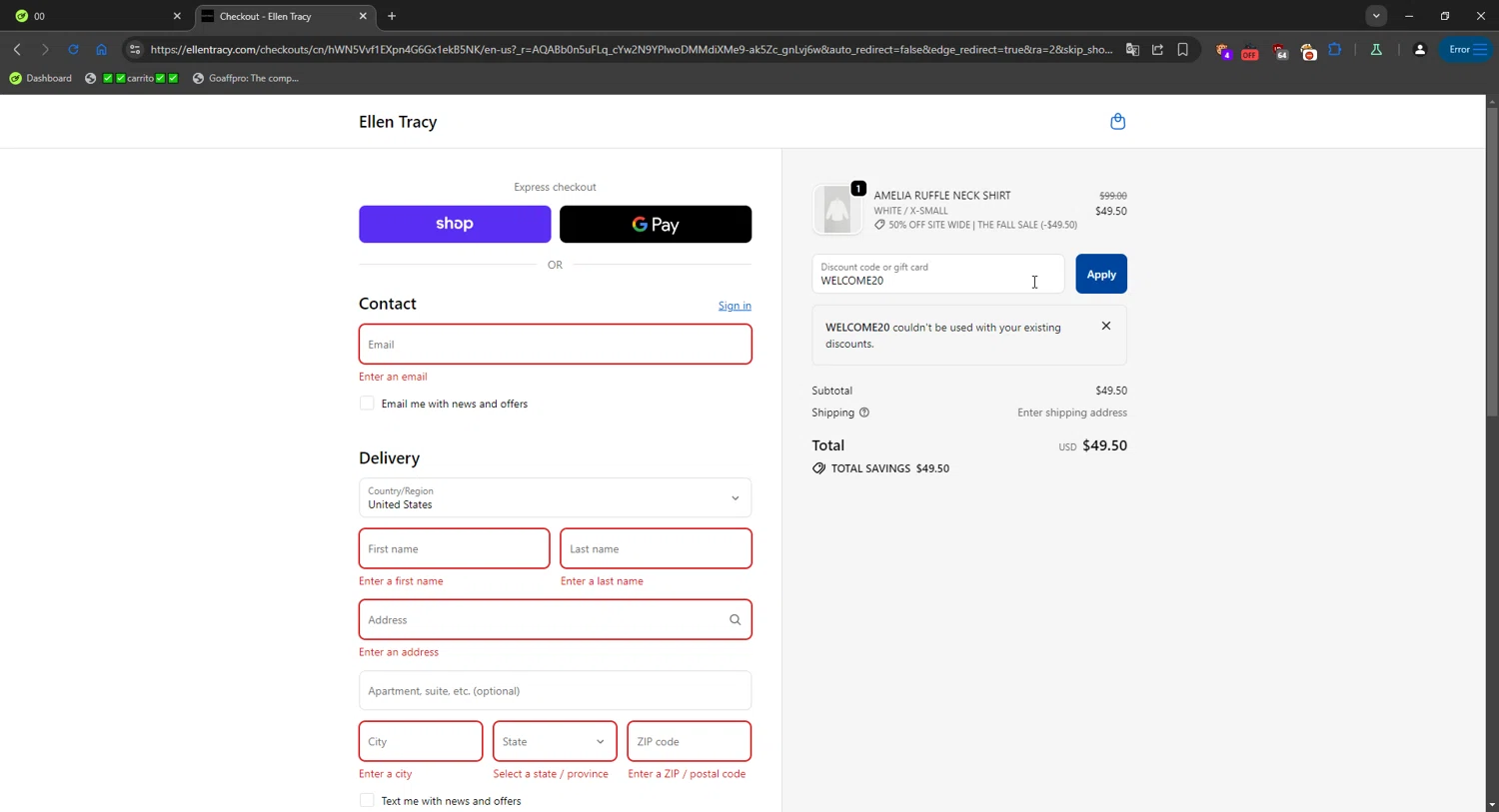The width and height of the screenshot is (1499, 812).
Task: Reload the checkout page
Action: click(x=73, y=49)
